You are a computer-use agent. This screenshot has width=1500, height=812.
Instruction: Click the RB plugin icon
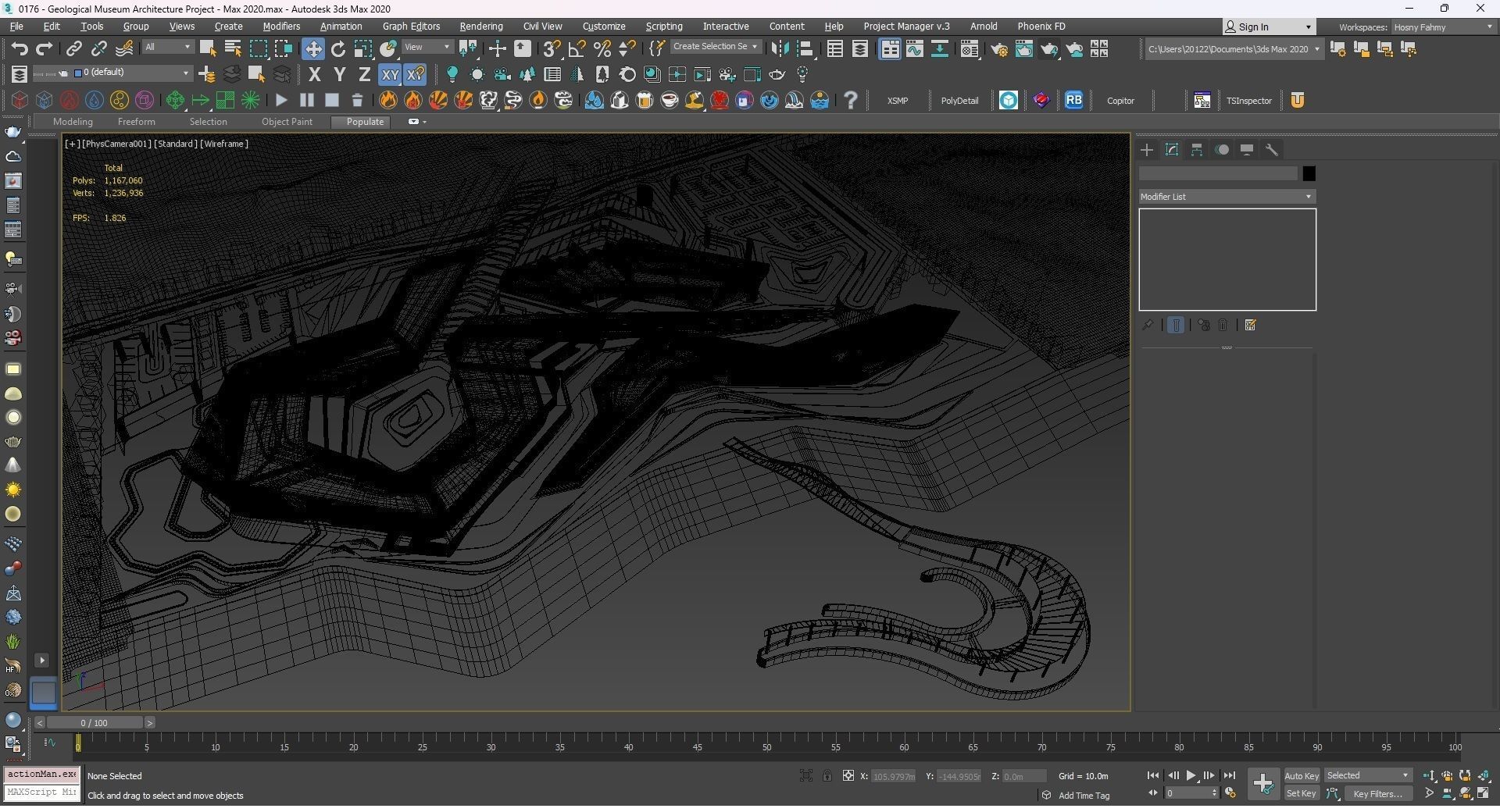1073,100
